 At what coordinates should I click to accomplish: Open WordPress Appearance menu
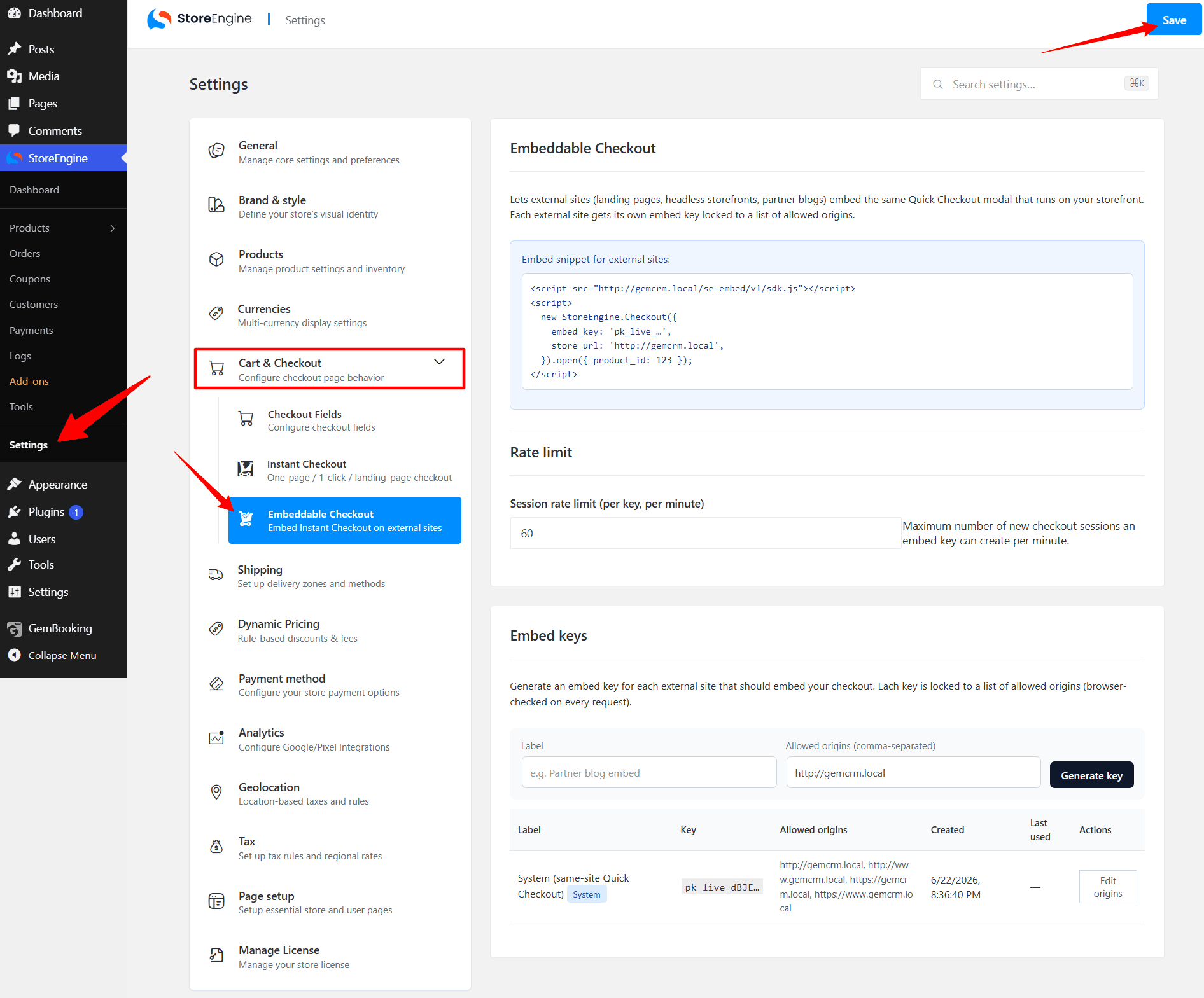pyautogui.click(x=57, y=485)
